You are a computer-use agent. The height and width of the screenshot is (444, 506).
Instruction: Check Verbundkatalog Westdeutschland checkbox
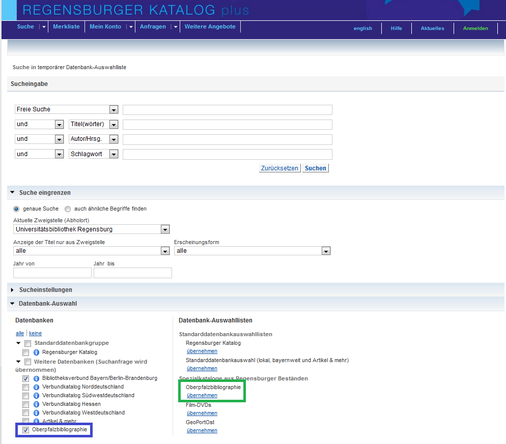26,413
